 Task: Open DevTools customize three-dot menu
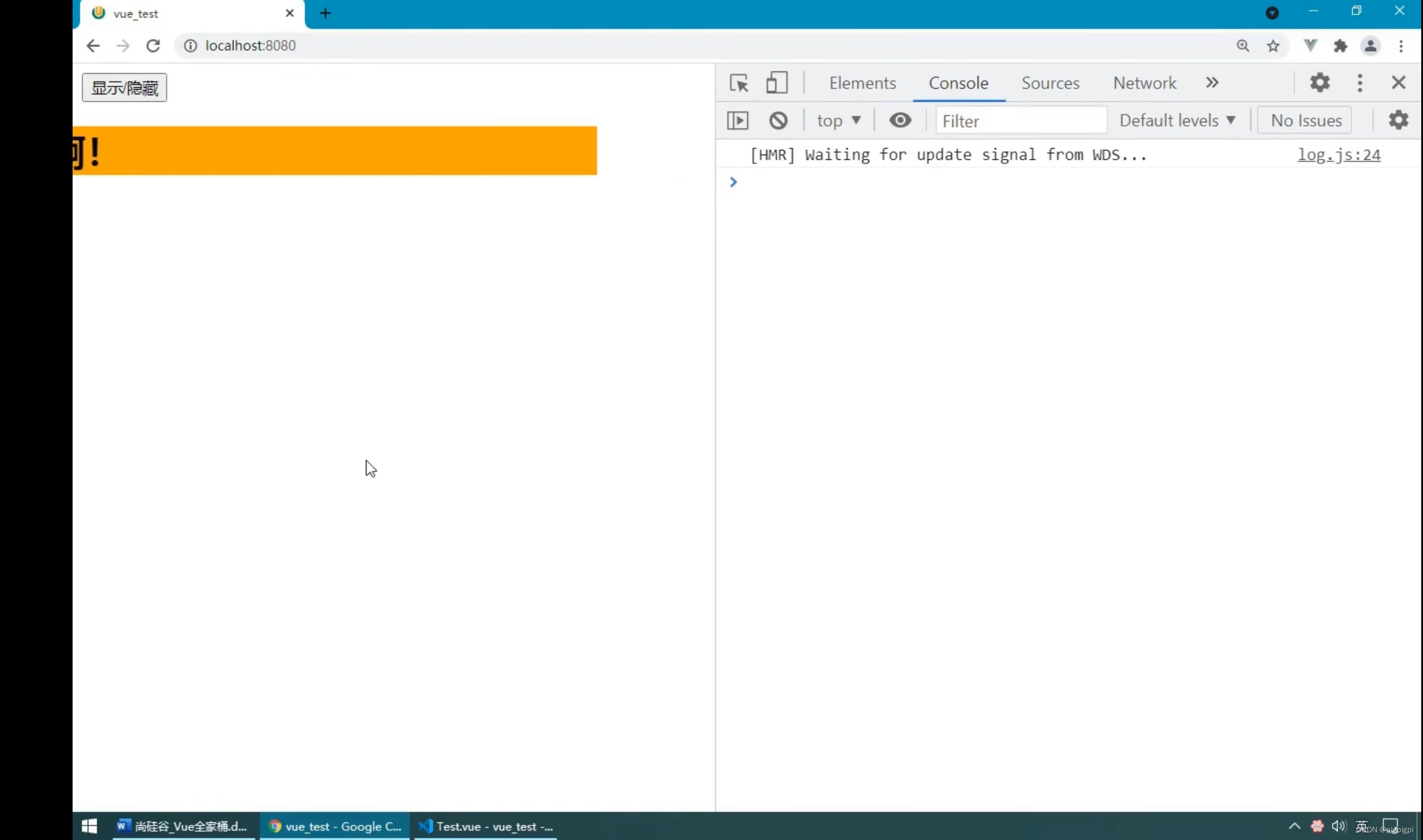coord(1360,83)
